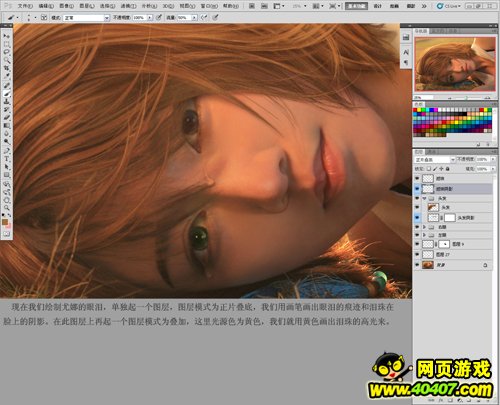Select the Crop tool
Screen dimensions: 500x405
[x=6, y=68]
